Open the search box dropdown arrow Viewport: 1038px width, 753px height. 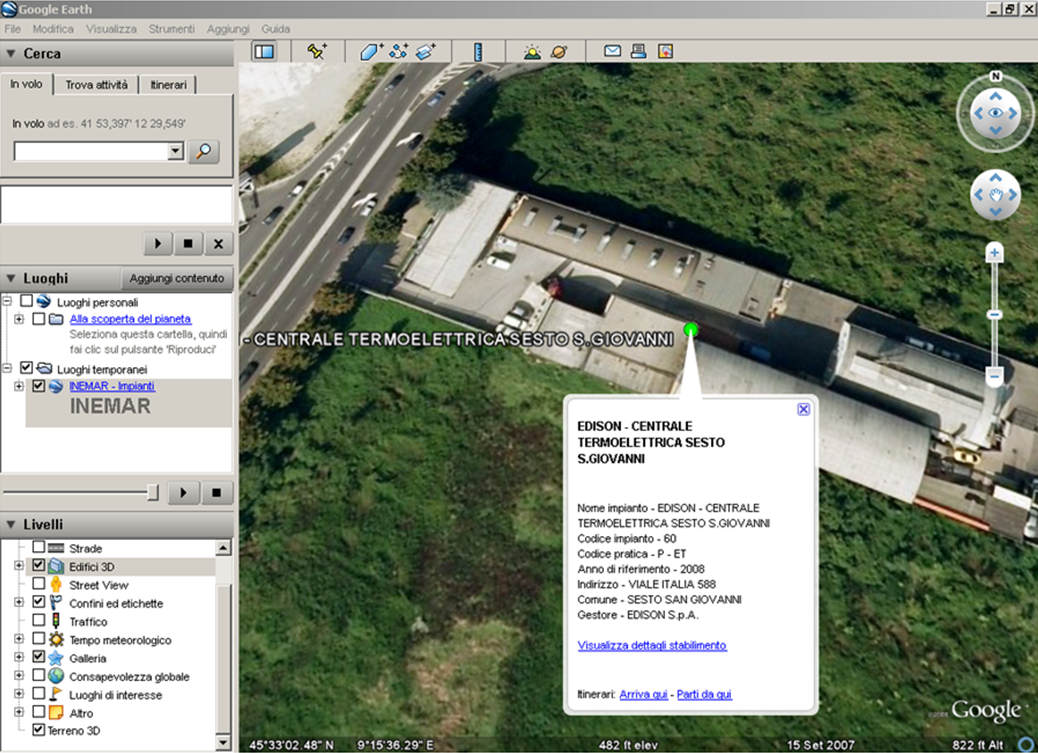pos(175,152)
